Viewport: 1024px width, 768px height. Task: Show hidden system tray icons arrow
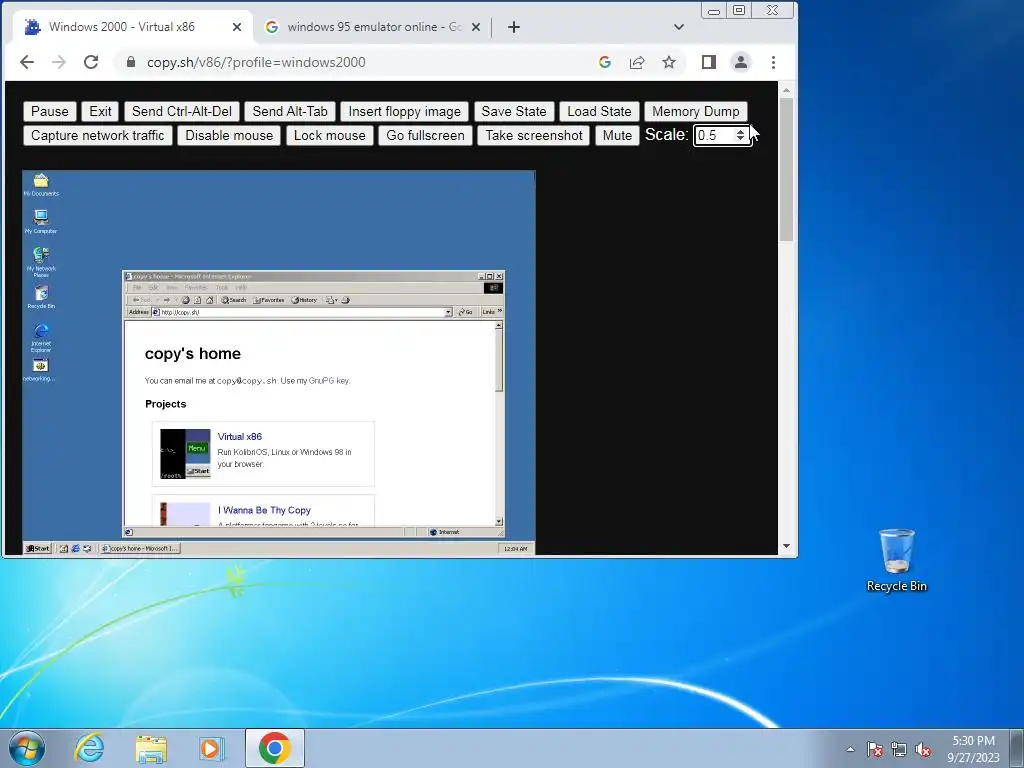point(850,749)
